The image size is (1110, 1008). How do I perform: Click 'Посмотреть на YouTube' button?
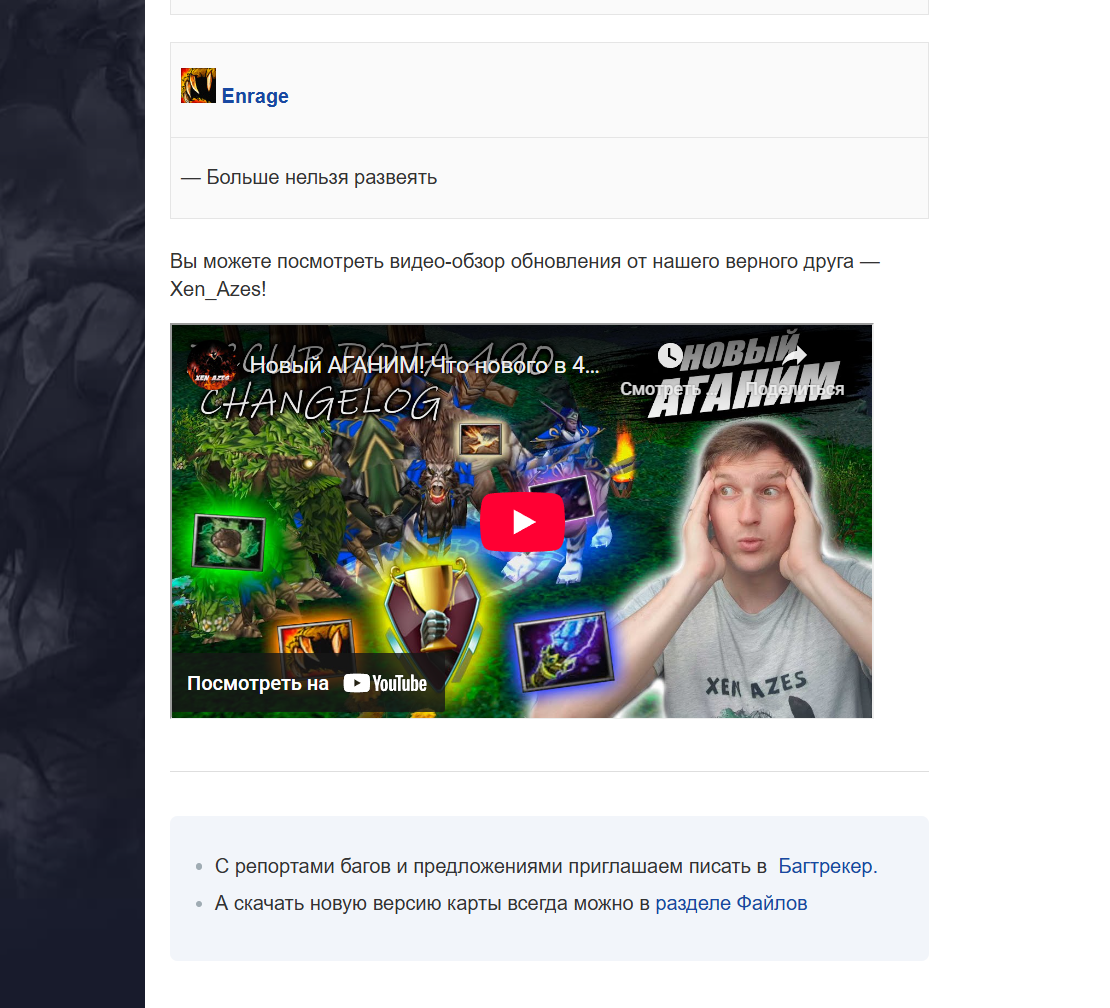click(x=307, y=683)
